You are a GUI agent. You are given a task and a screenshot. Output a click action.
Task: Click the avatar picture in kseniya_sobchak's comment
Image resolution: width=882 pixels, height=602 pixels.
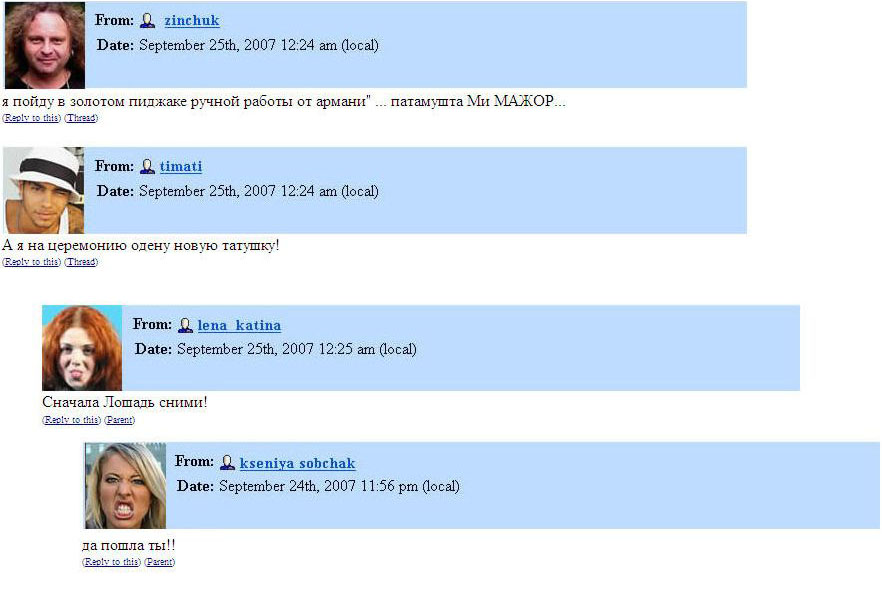coord(125,486)
